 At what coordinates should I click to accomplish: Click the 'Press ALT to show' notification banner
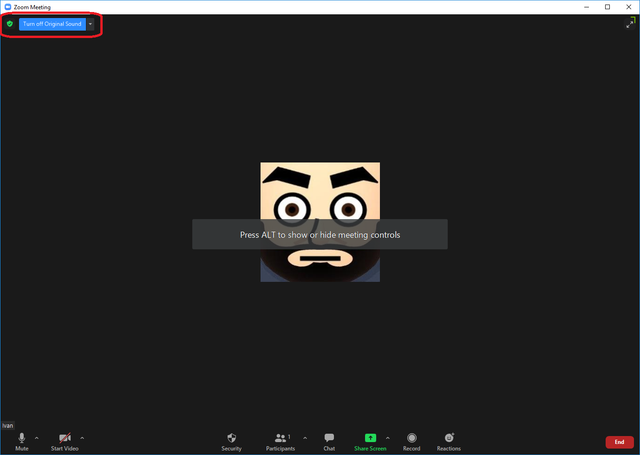click(x=320, y=235)
